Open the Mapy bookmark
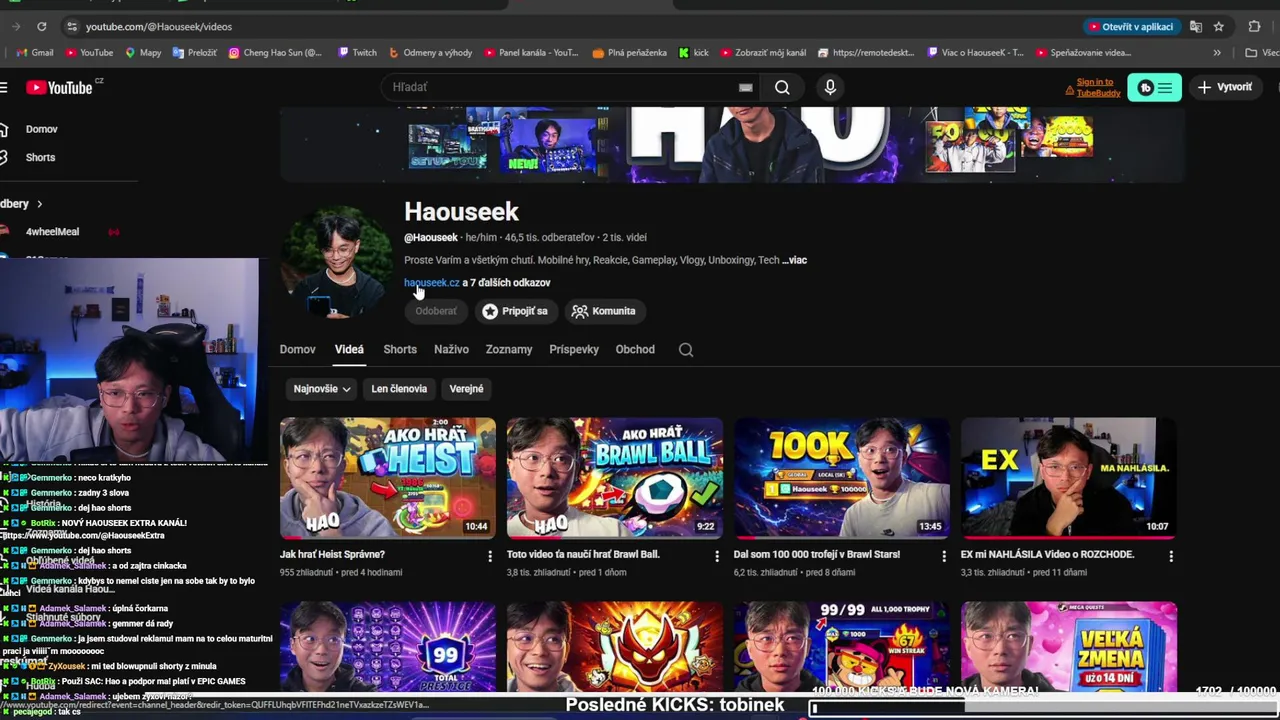This screenshot has width=1280, height=720. coord(143,53)
